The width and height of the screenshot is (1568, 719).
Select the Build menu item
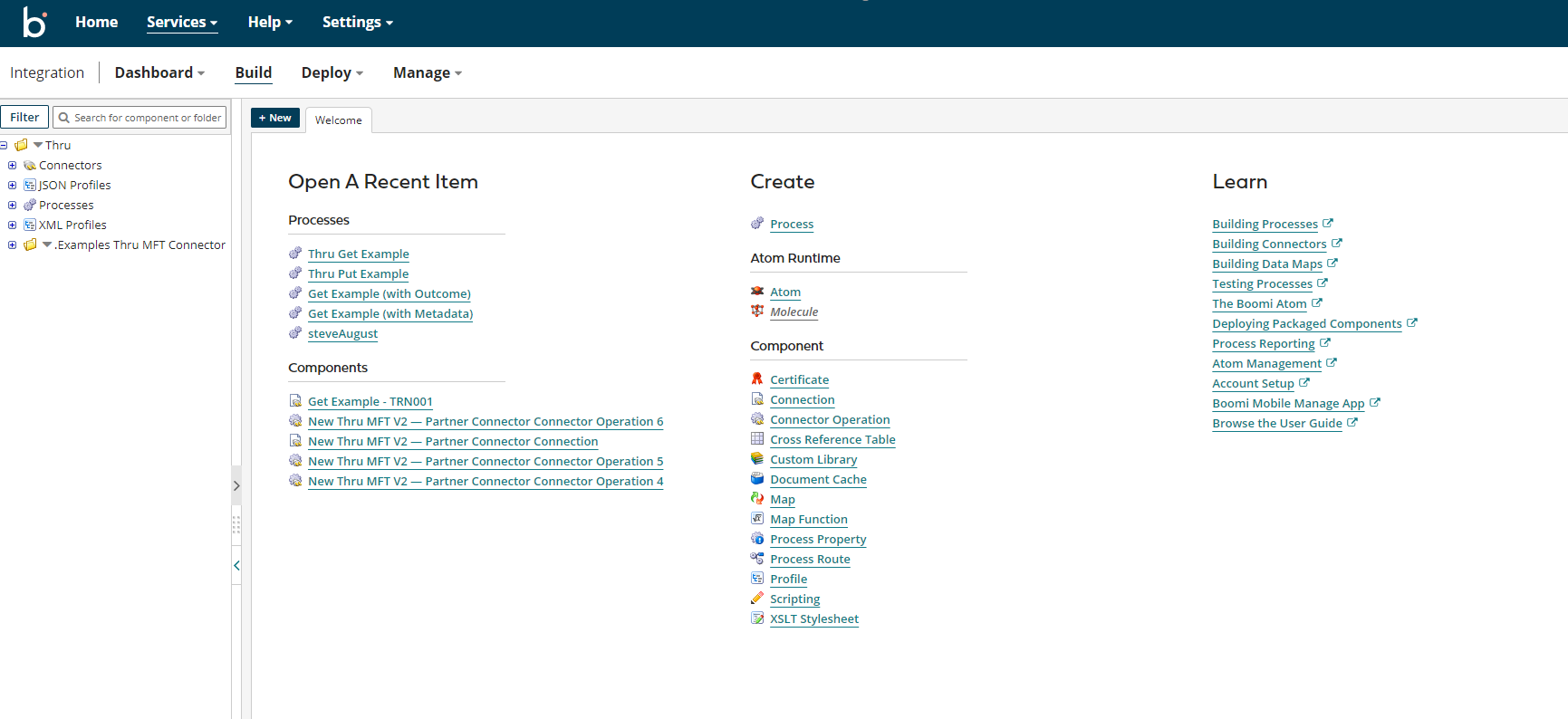tap(253, 73)
